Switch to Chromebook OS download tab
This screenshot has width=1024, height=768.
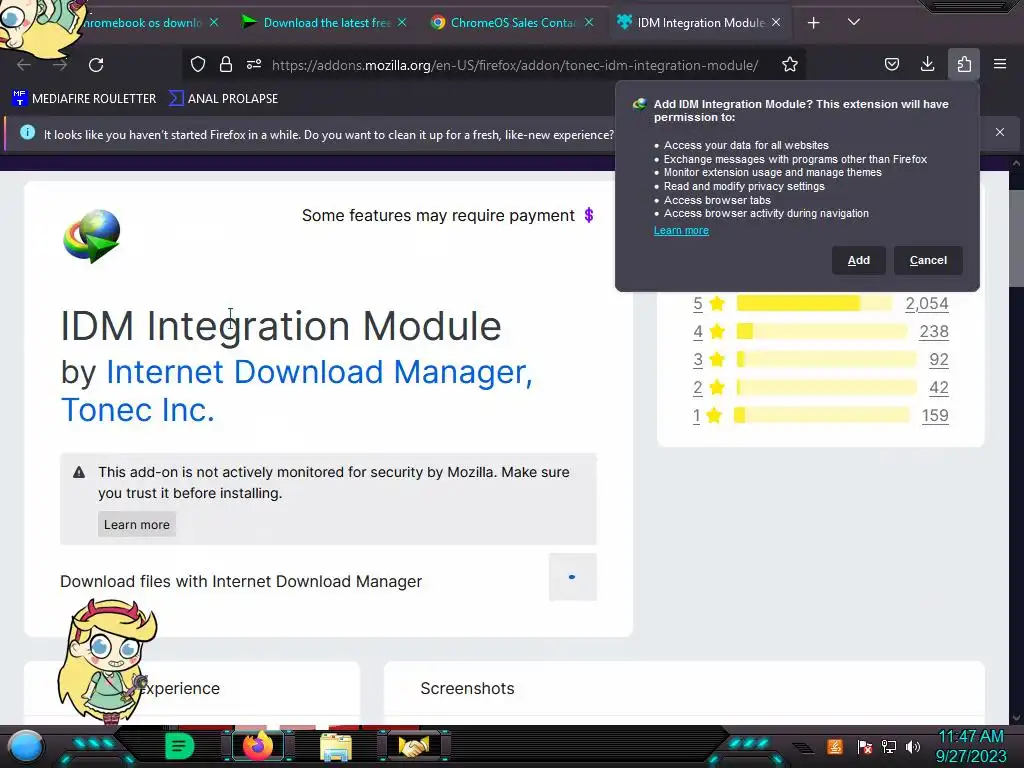(x=142, y=23)
